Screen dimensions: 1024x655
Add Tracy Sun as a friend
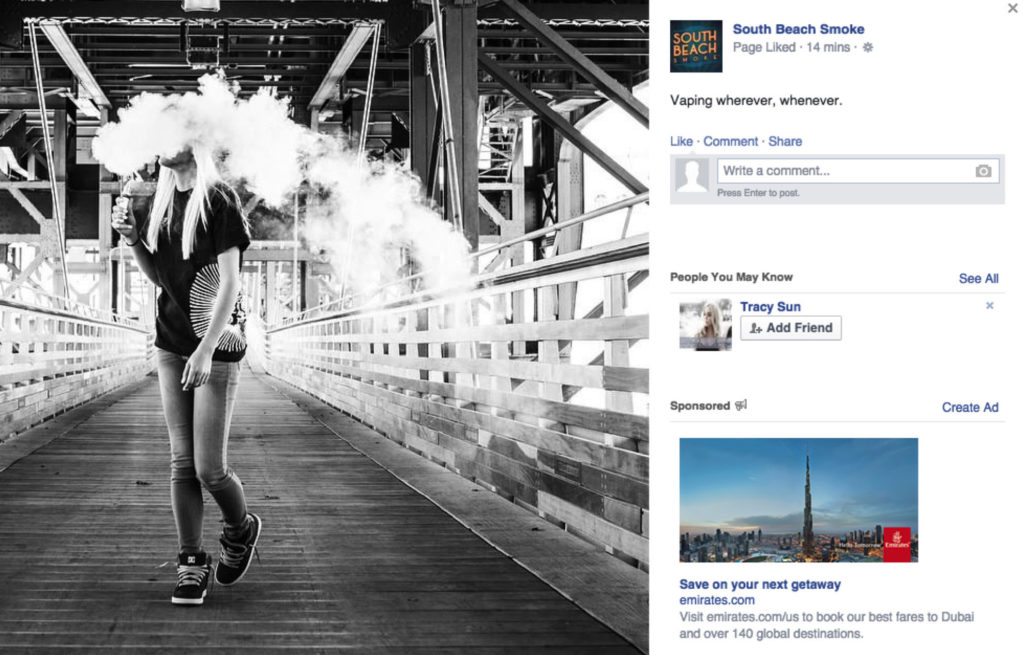point(791,328)
